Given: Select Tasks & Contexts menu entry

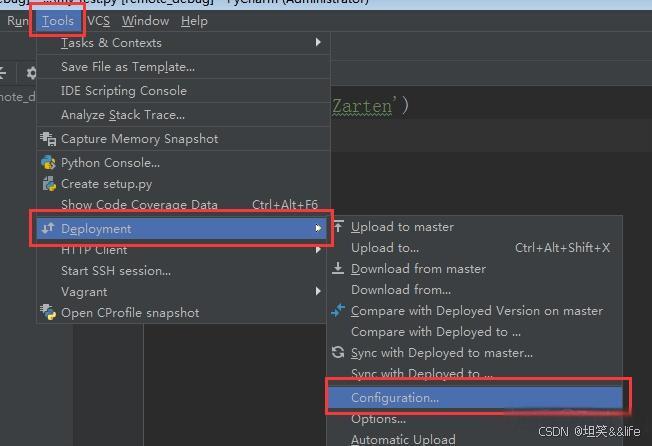Looking at the screenshot, I should pyautogui.click(x=183, y=43).
